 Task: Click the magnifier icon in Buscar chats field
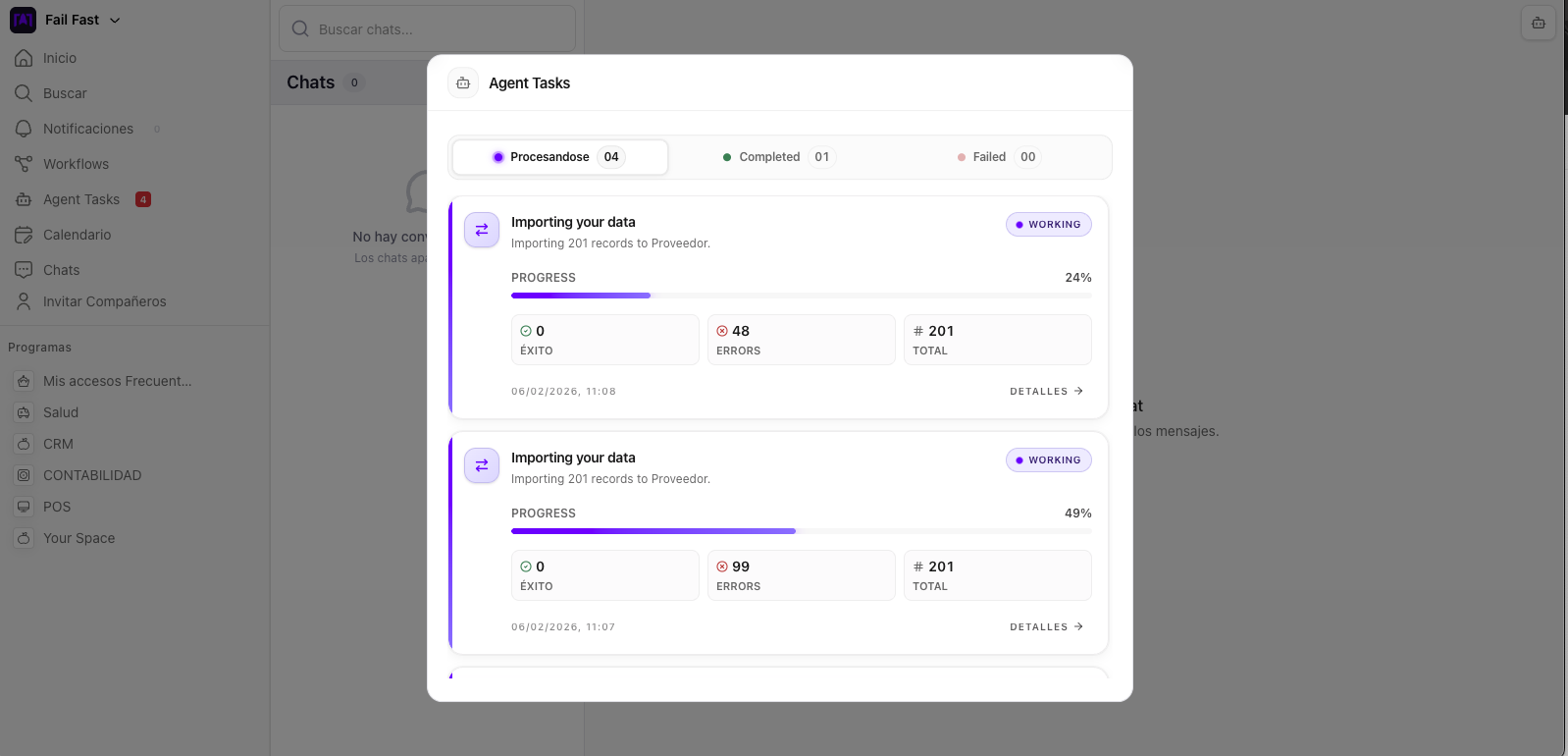coord(301,29)
